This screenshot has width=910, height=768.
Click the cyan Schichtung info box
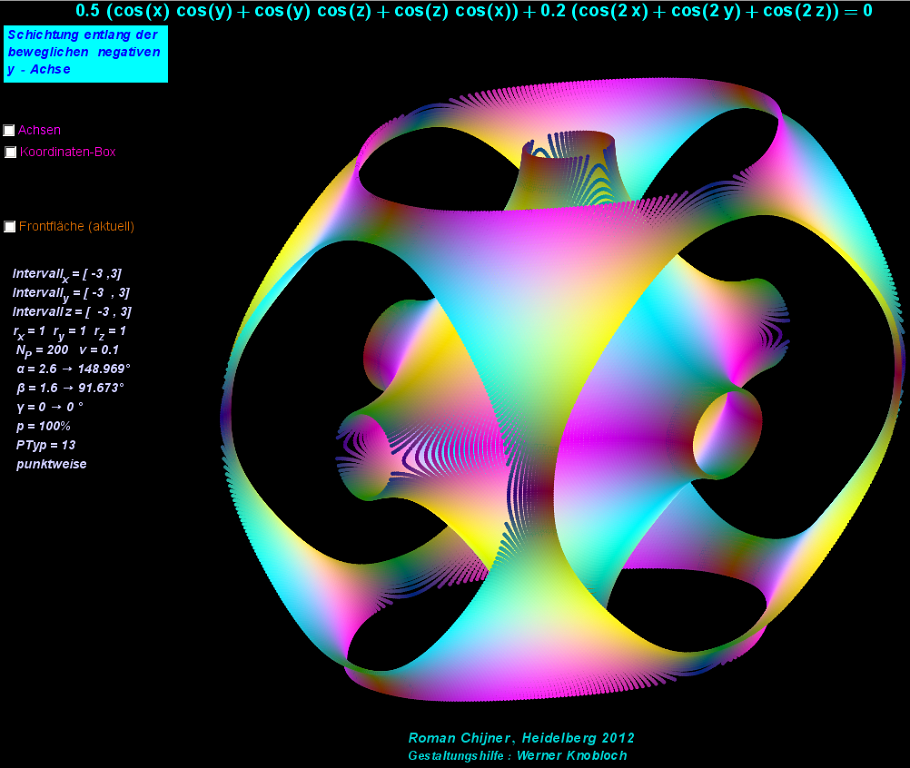click(84, 53)
